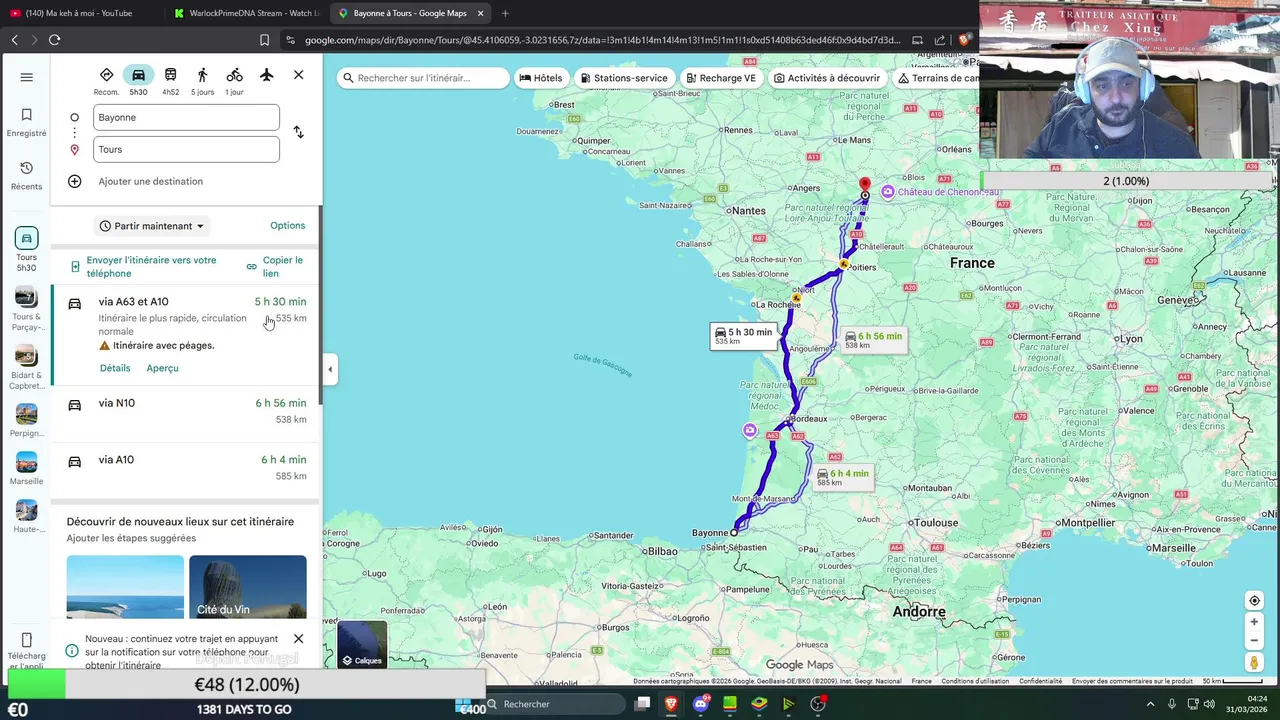Swap origin and destination
The height and width of the screenshot is (720, 1280).
(298, 132)
